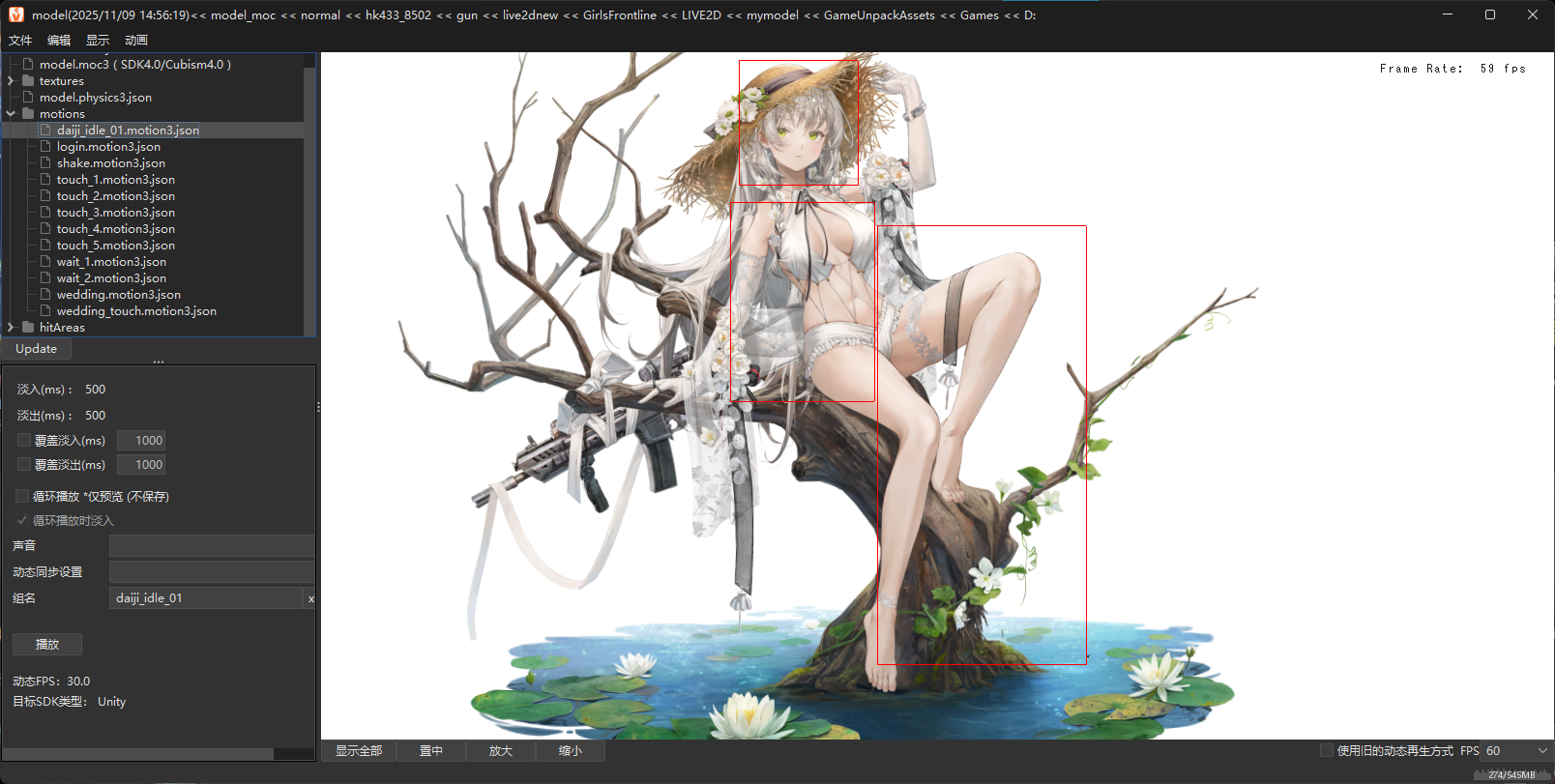
Task: Select shake.motion3.json
Action: [x=111, y=162]
